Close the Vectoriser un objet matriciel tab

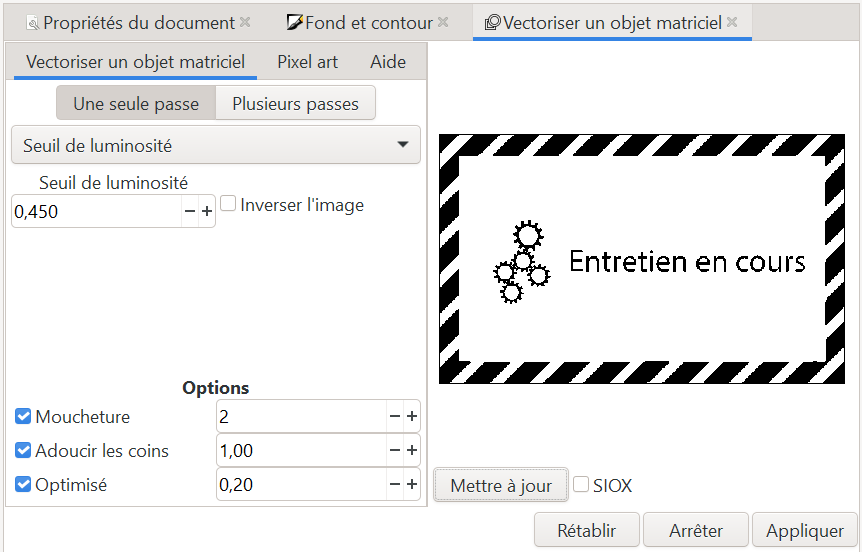(x=732, y=22)
